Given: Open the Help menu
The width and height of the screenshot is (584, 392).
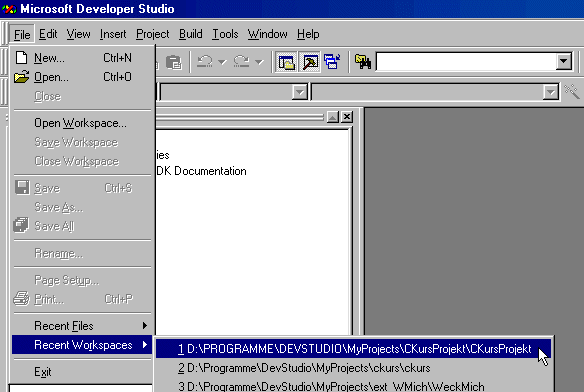Looking at the screenshot, I should [x=308, y=34].
